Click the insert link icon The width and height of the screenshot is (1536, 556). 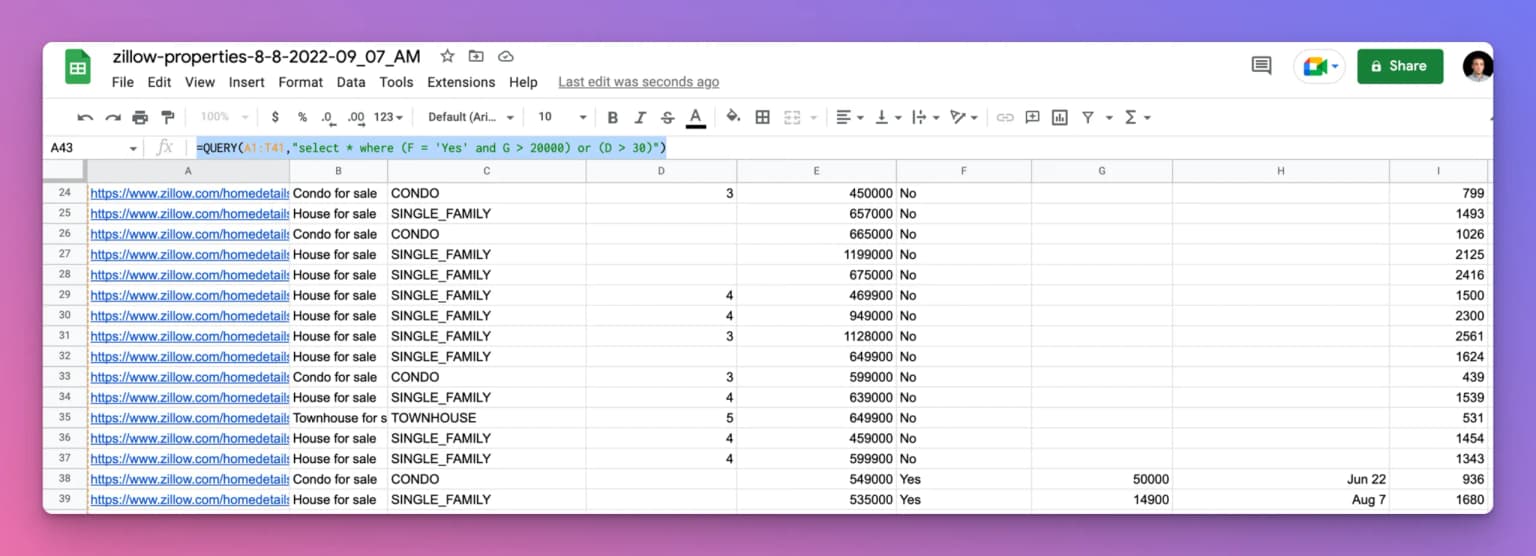click(x=1005, y=117)
